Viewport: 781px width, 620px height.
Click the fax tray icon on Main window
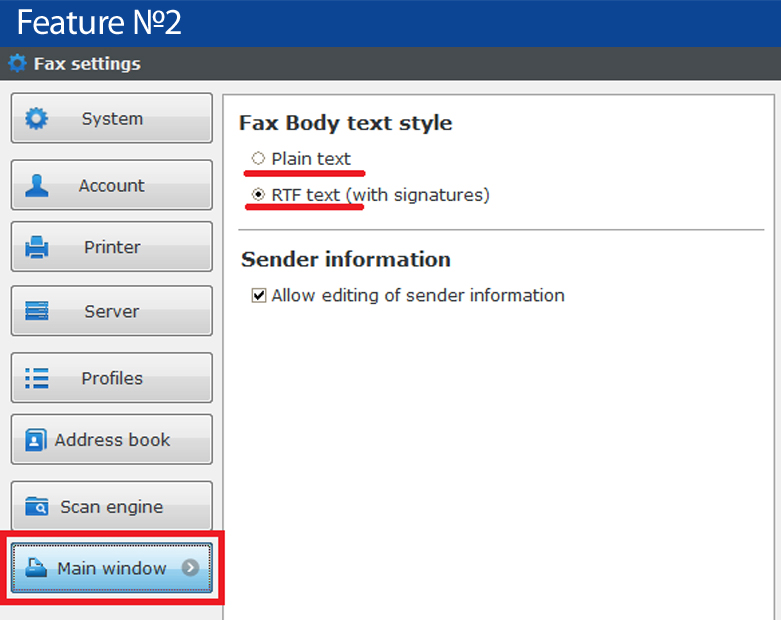36,568
